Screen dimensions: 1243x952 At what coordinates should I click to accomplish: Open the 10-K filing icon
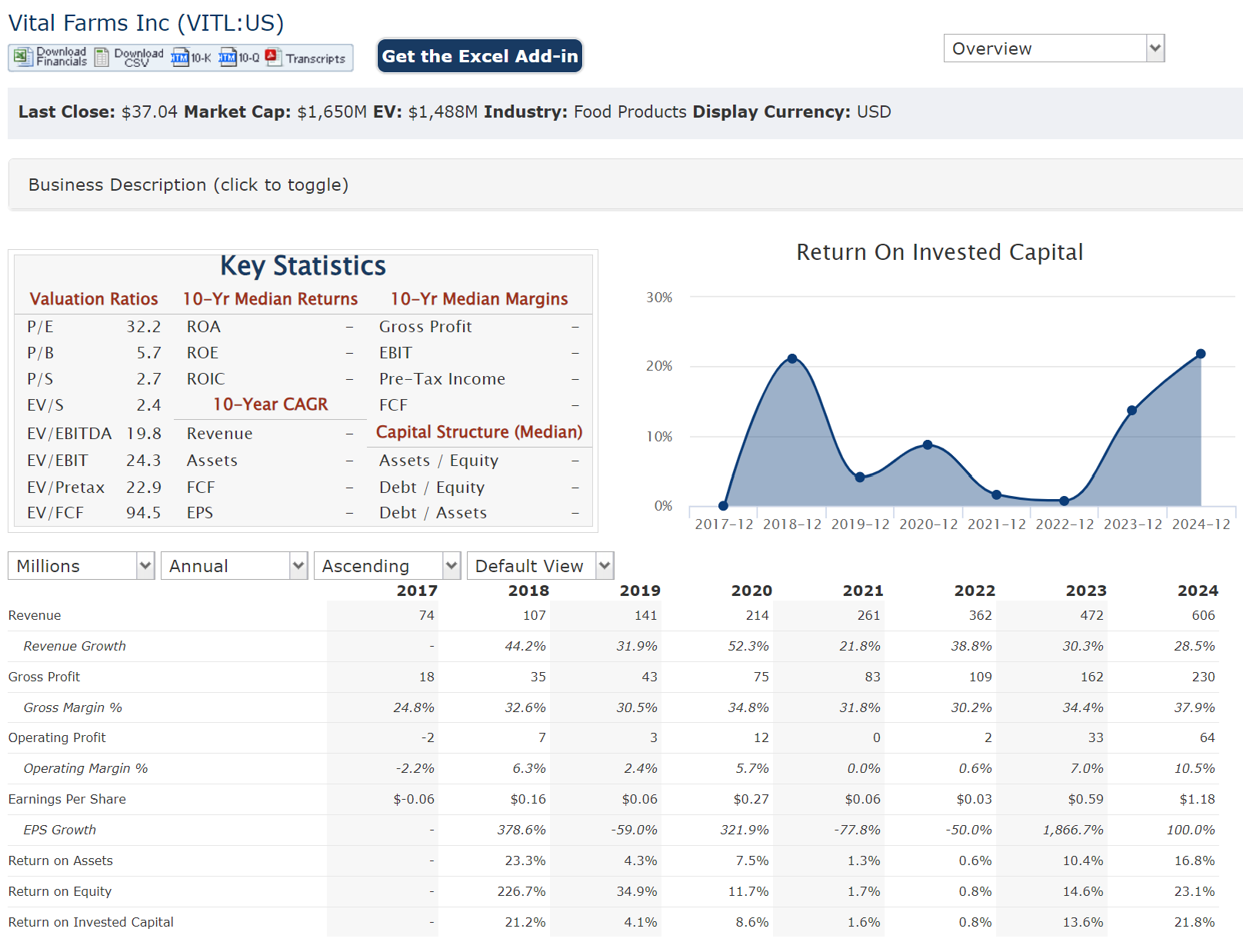(179, 58)
